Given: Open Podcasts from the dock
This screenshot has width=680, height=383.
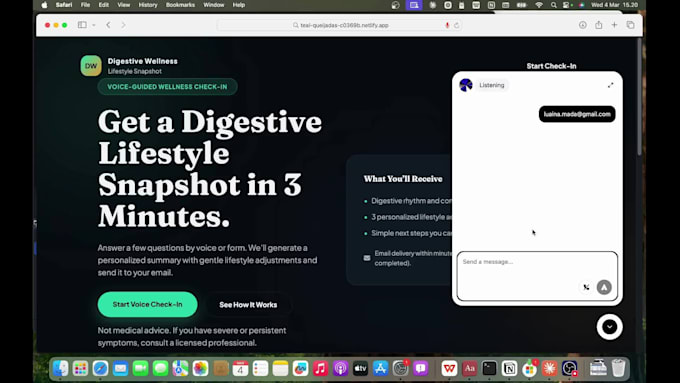Looking at the screenshot, I should click(340, 368).
